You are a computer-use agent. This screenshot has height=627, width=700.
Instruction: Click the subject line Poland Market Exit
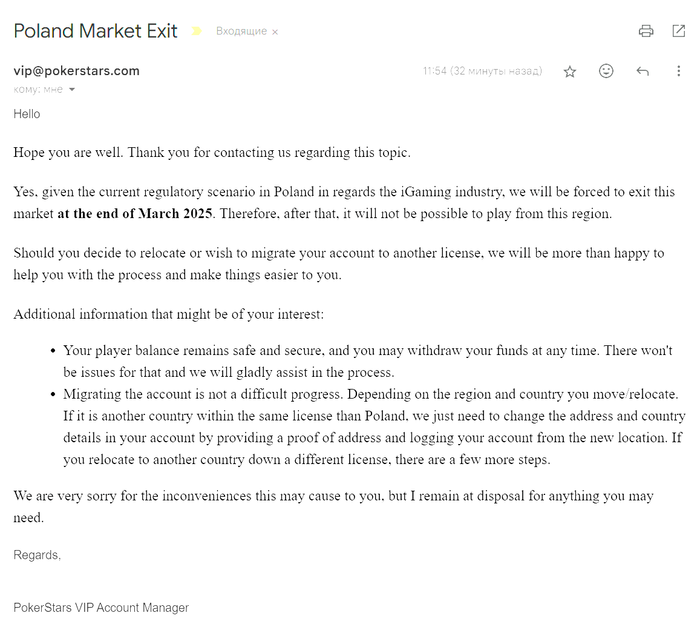pyautogui.click(x=96, y=31)
